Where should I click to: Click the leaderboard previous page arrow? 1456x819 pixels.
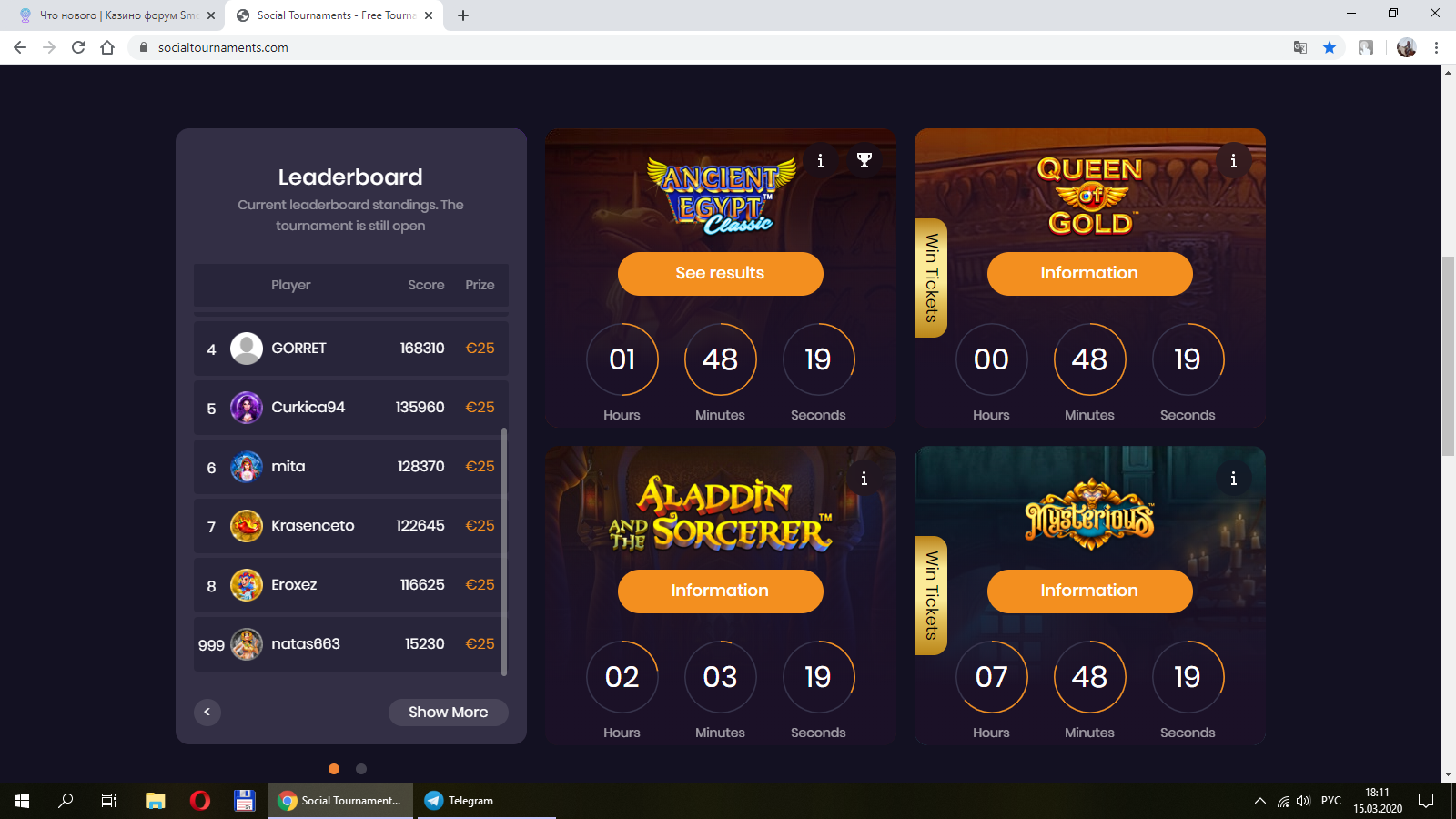tap(207, 712)
